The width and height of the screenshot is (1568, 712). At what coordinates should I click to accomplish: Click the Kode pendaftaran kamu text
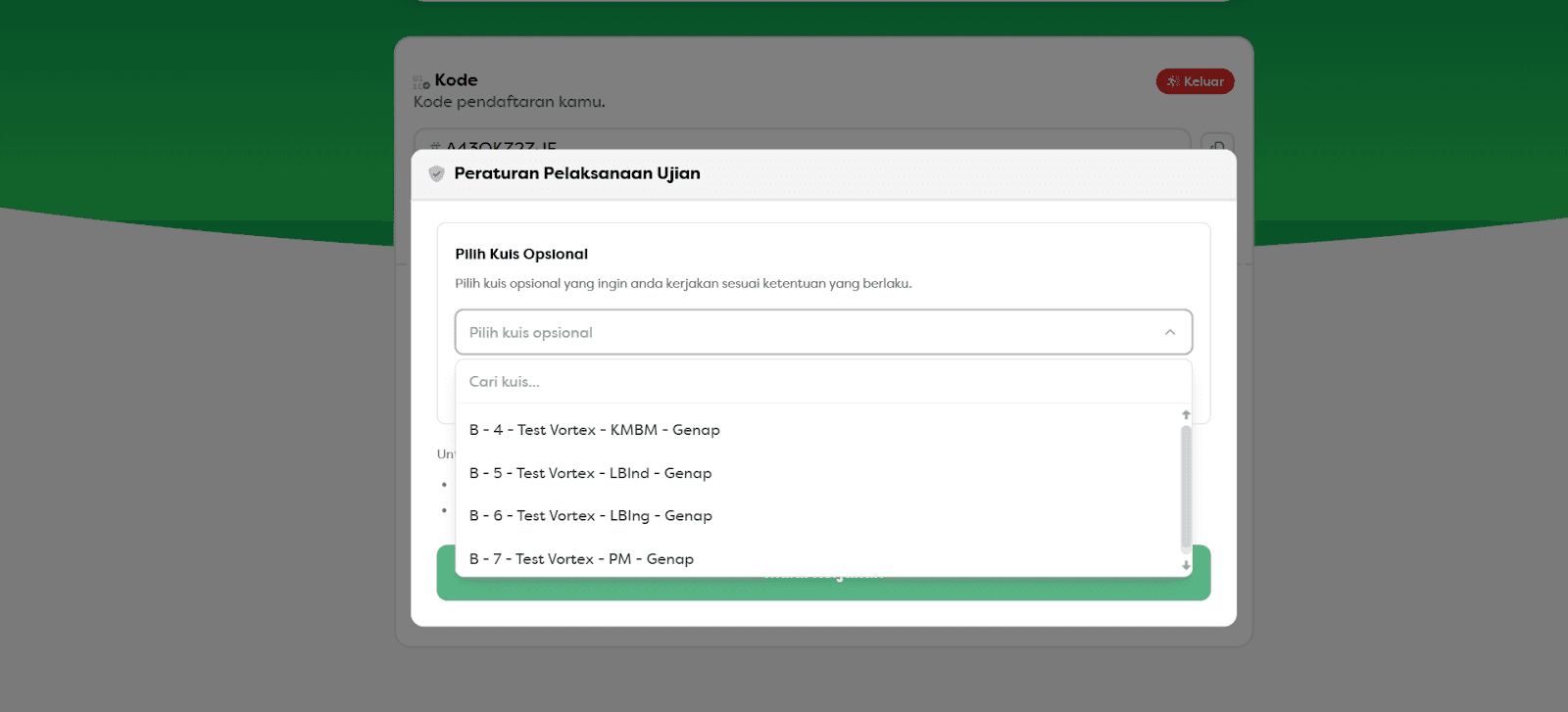pyautogui.click(x=509, y=102)
